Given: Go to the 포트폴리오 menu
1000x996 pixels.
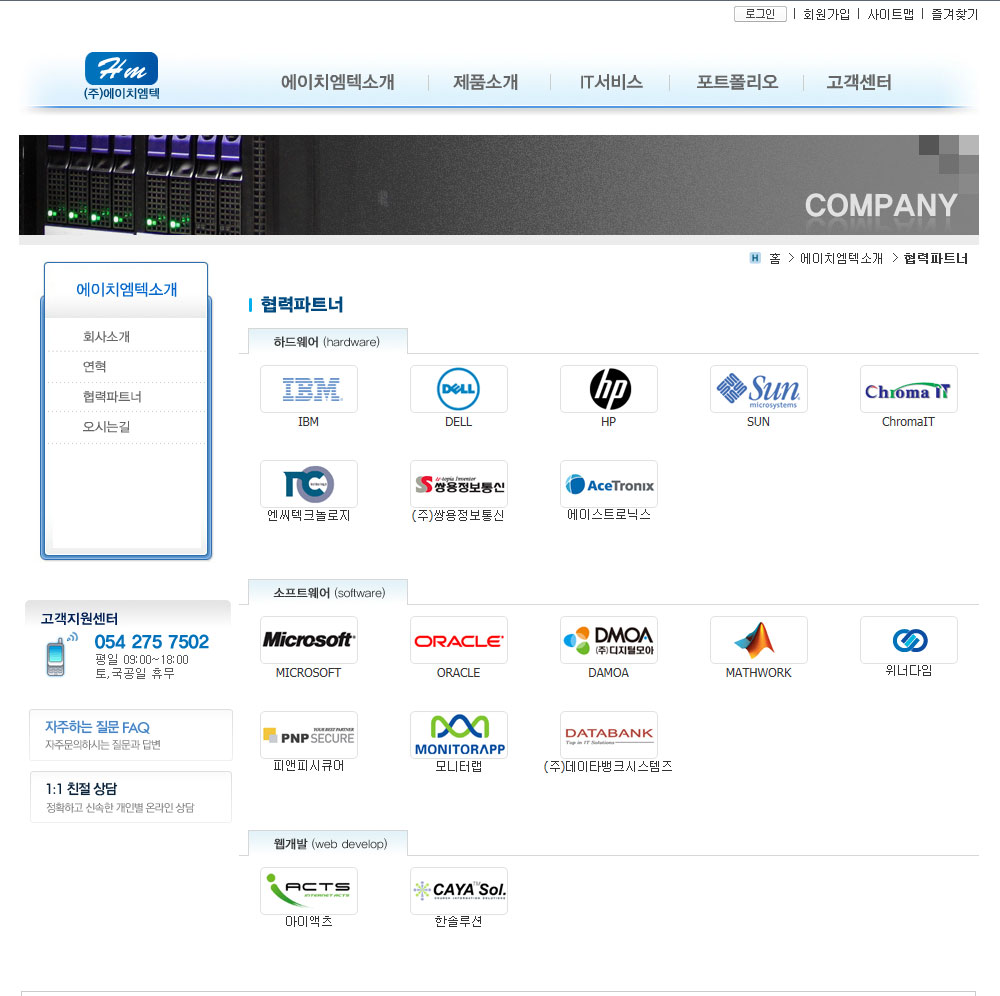Looking at the screenshot, I should (737, 82).
